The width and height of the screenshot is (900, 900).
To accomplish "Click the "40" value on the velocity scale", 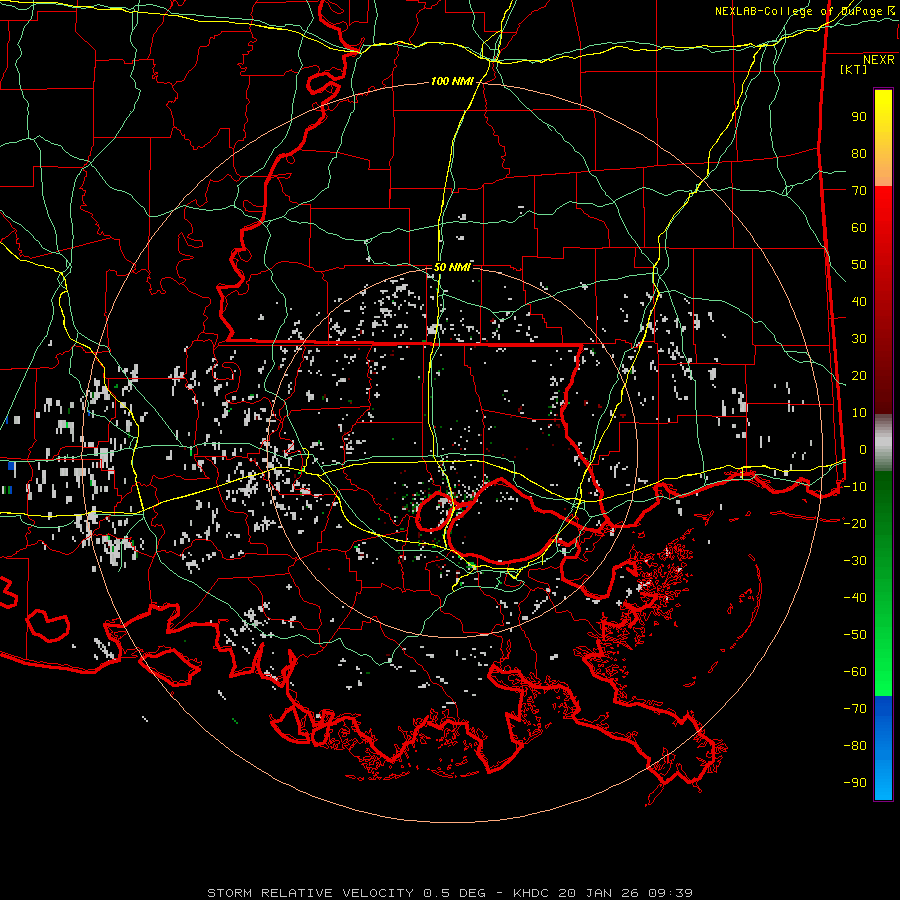I will tap(859, 302).
